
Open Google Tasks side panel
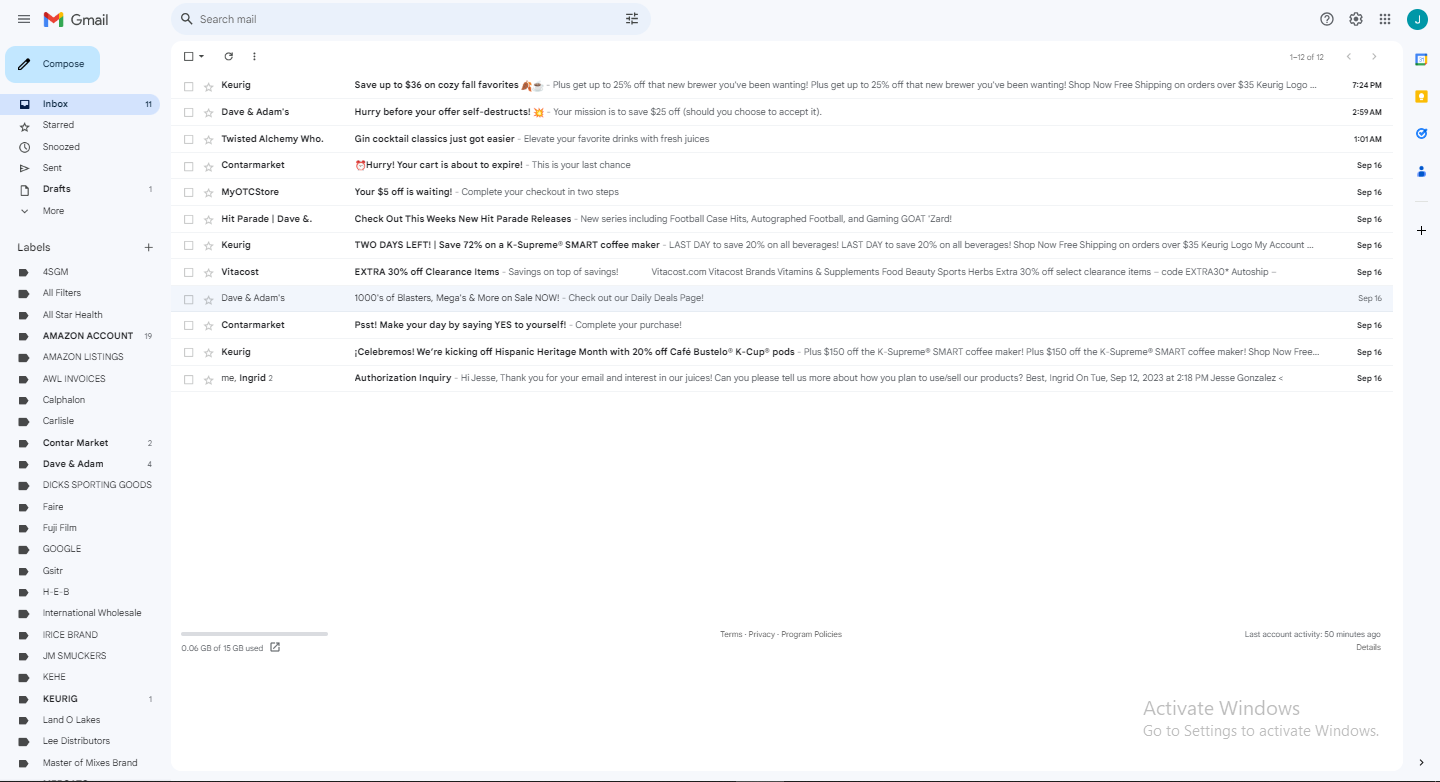(x=1421, y=133)
